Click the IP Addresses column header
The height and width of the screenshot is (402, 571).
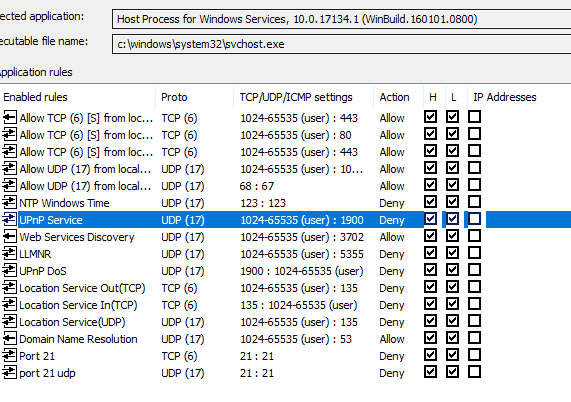[519, 97]
